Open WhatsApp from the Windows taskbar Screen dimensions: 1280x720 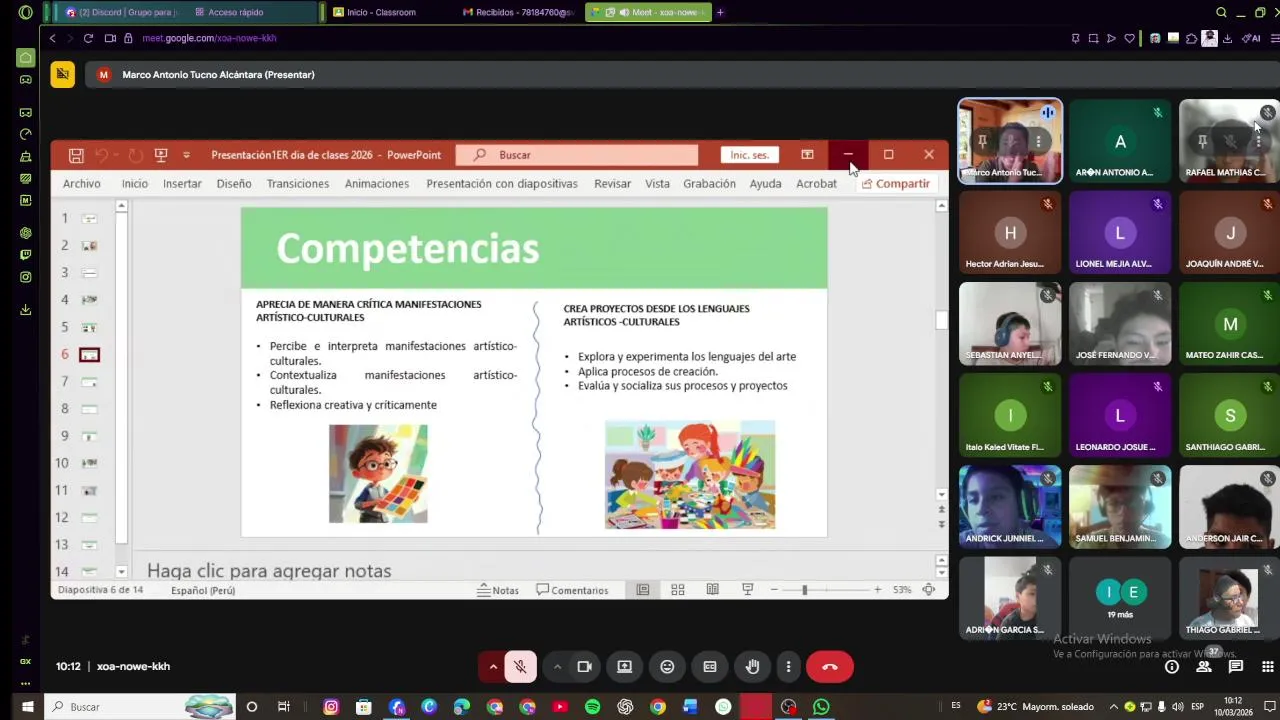[821, 707]
